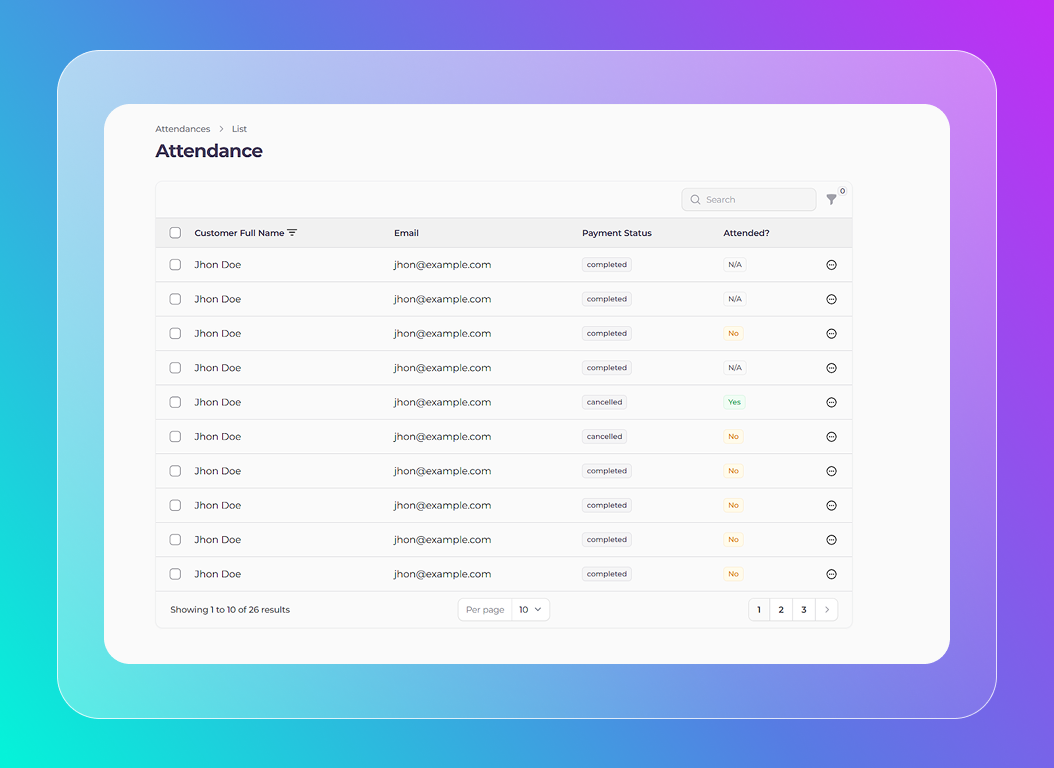
Task: Expand the Per page dropdown
Action: (530, 610)
